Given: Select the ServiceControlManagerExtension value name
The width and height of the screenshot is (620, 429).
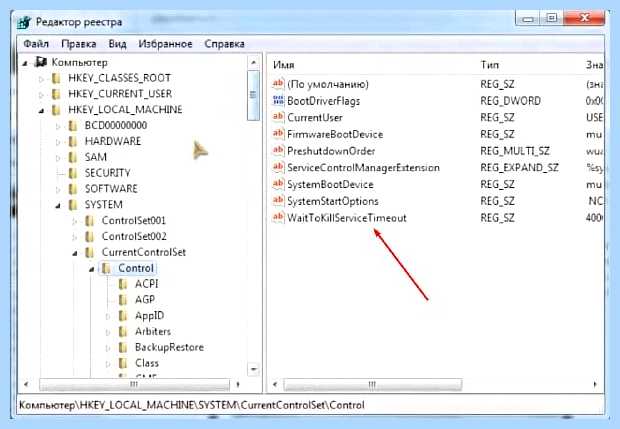Looking at the screenshot, I should (x=363, y=168).
